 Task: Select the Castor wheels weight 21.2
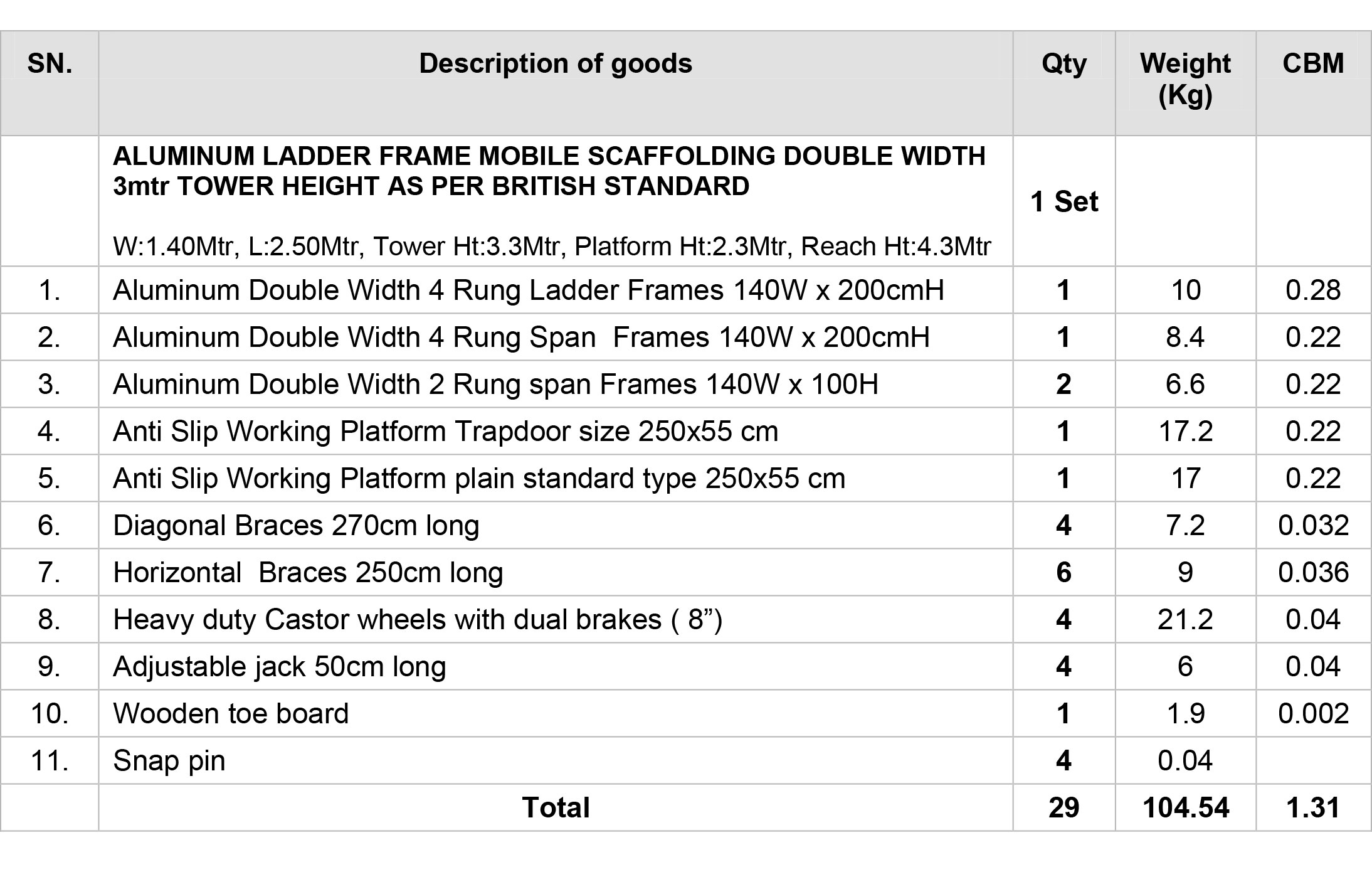pos(1185,620)
